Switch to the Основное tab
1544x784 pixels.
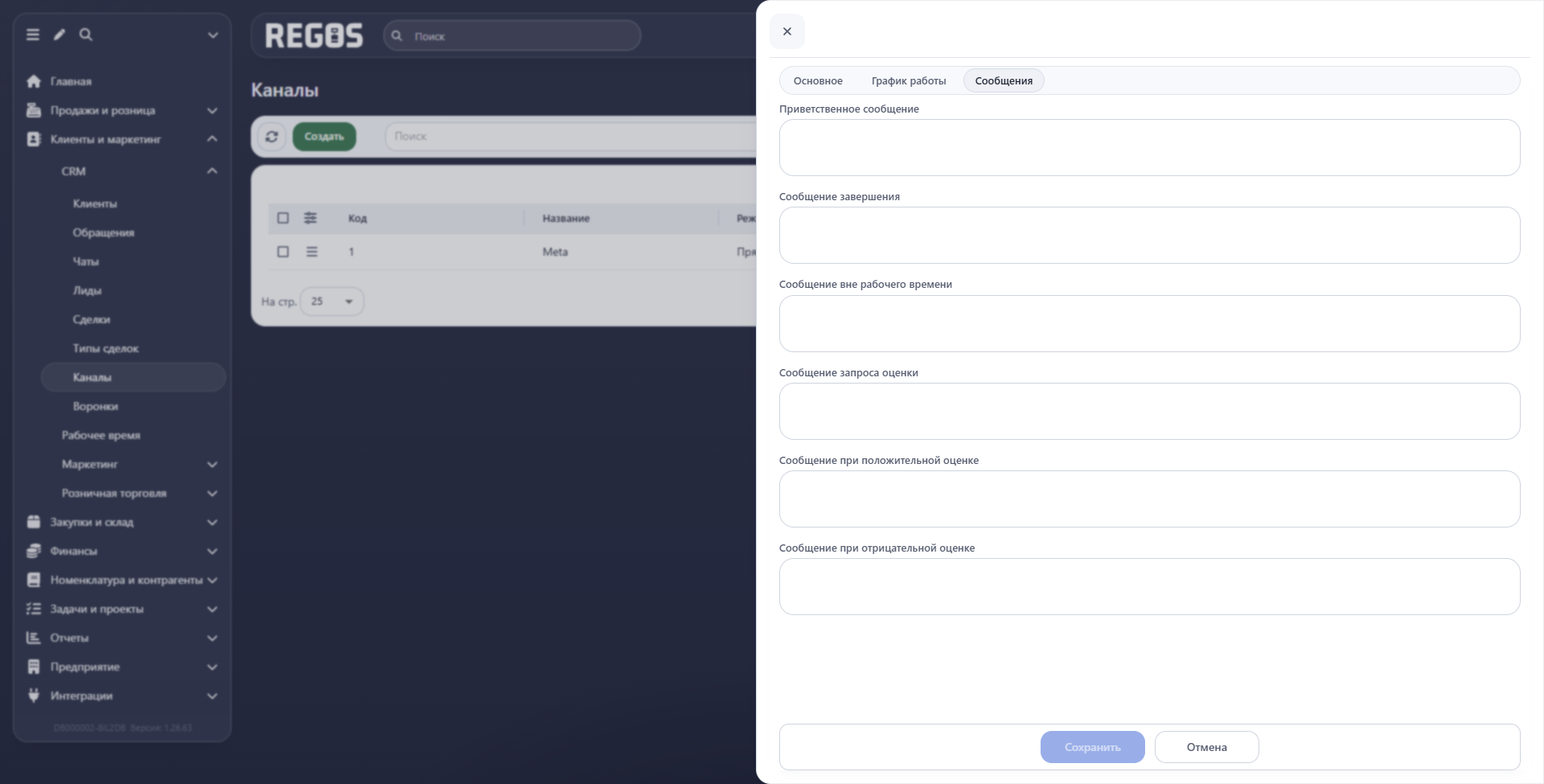pyautogui.click(x=818, y=80)
